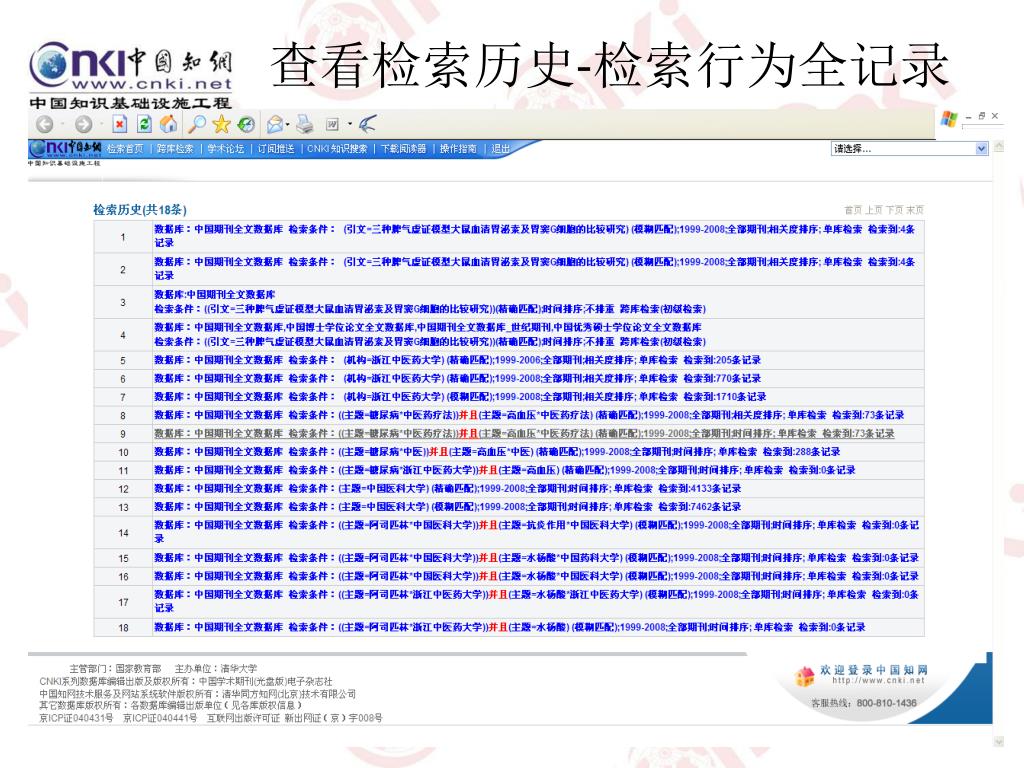Click the CNKI logo in blue navigation bar
This screenshot has height=768, width=1024.
(65, 150)
